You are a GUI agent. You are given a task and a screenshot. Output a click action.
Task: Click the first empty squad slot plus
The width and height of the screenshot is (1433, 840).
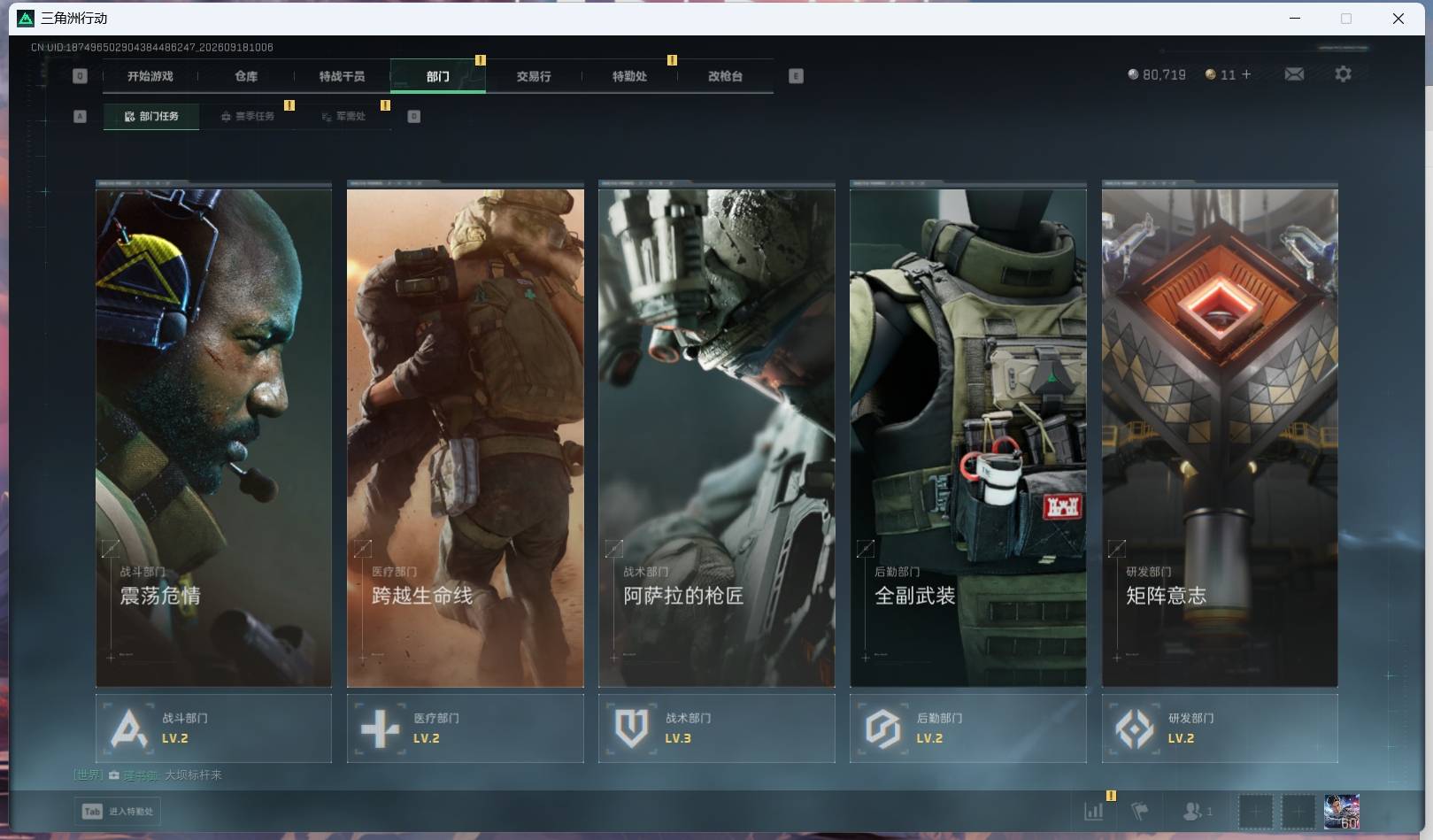pyautogui.click(x=1255, y=811)
